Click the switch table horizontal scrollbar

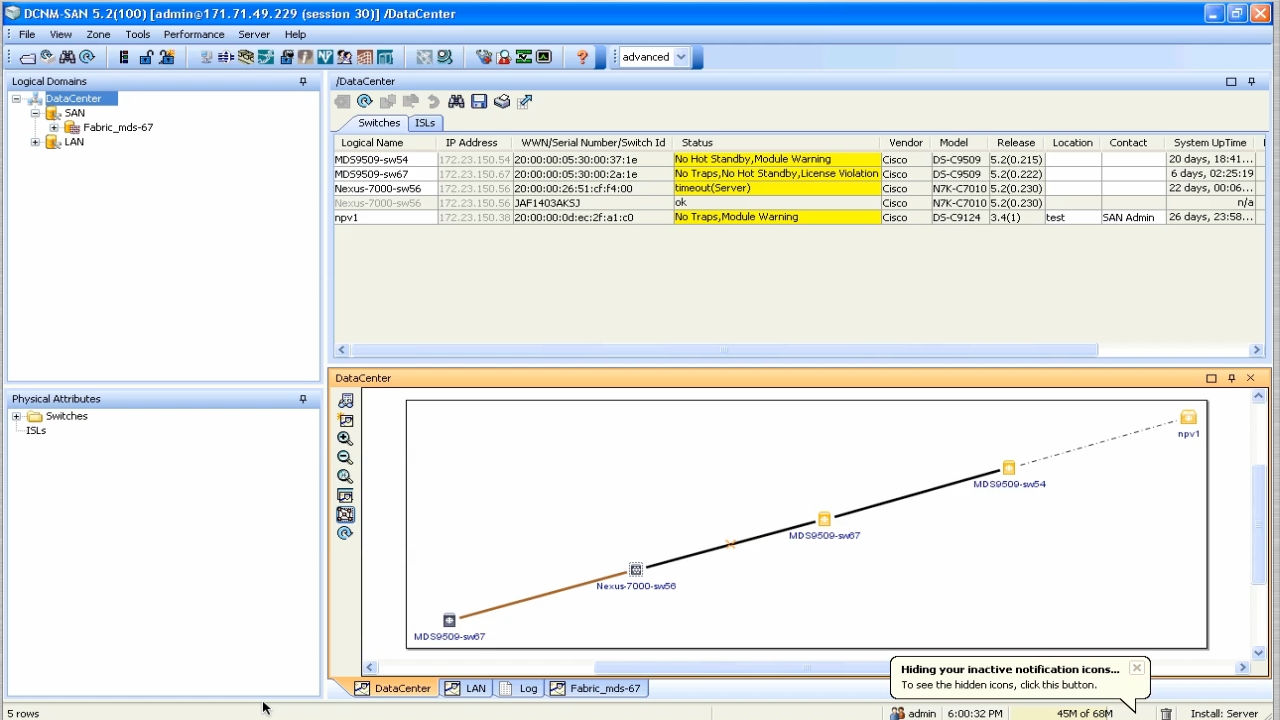724,350
